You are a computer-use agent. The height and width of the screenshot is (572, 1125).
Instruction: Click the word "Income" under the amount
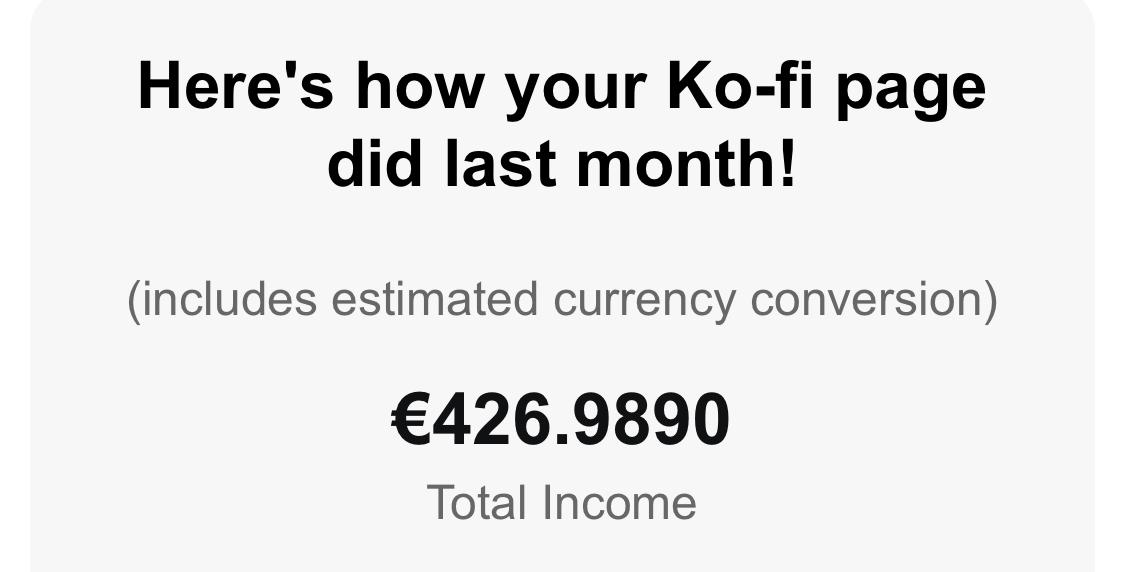tap(619, 502)
